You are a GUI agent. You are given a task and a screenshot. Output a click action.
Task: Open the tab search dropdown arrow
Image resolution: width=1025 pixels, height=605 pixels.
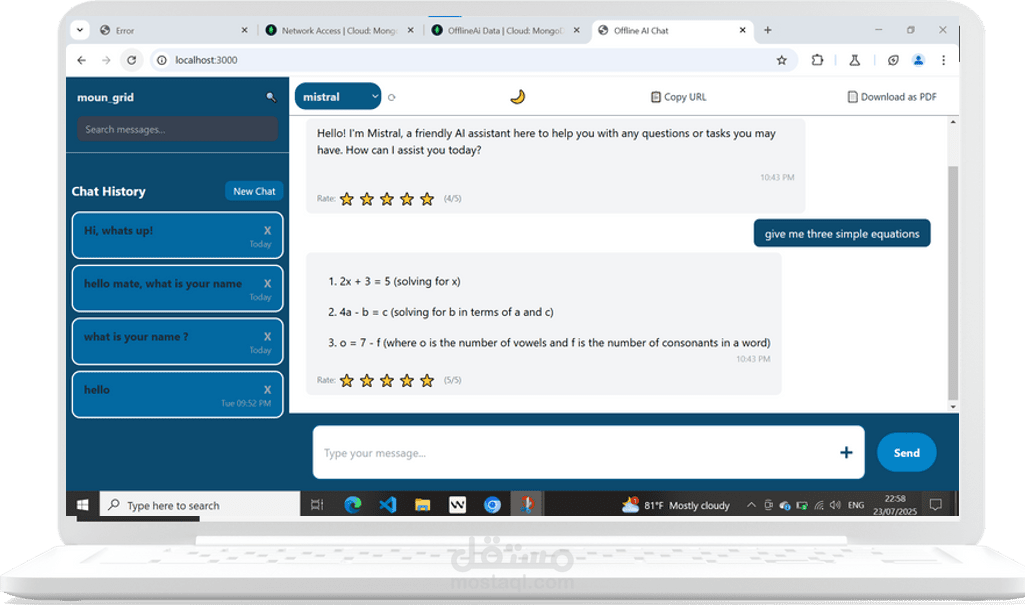tap(80, 30)
